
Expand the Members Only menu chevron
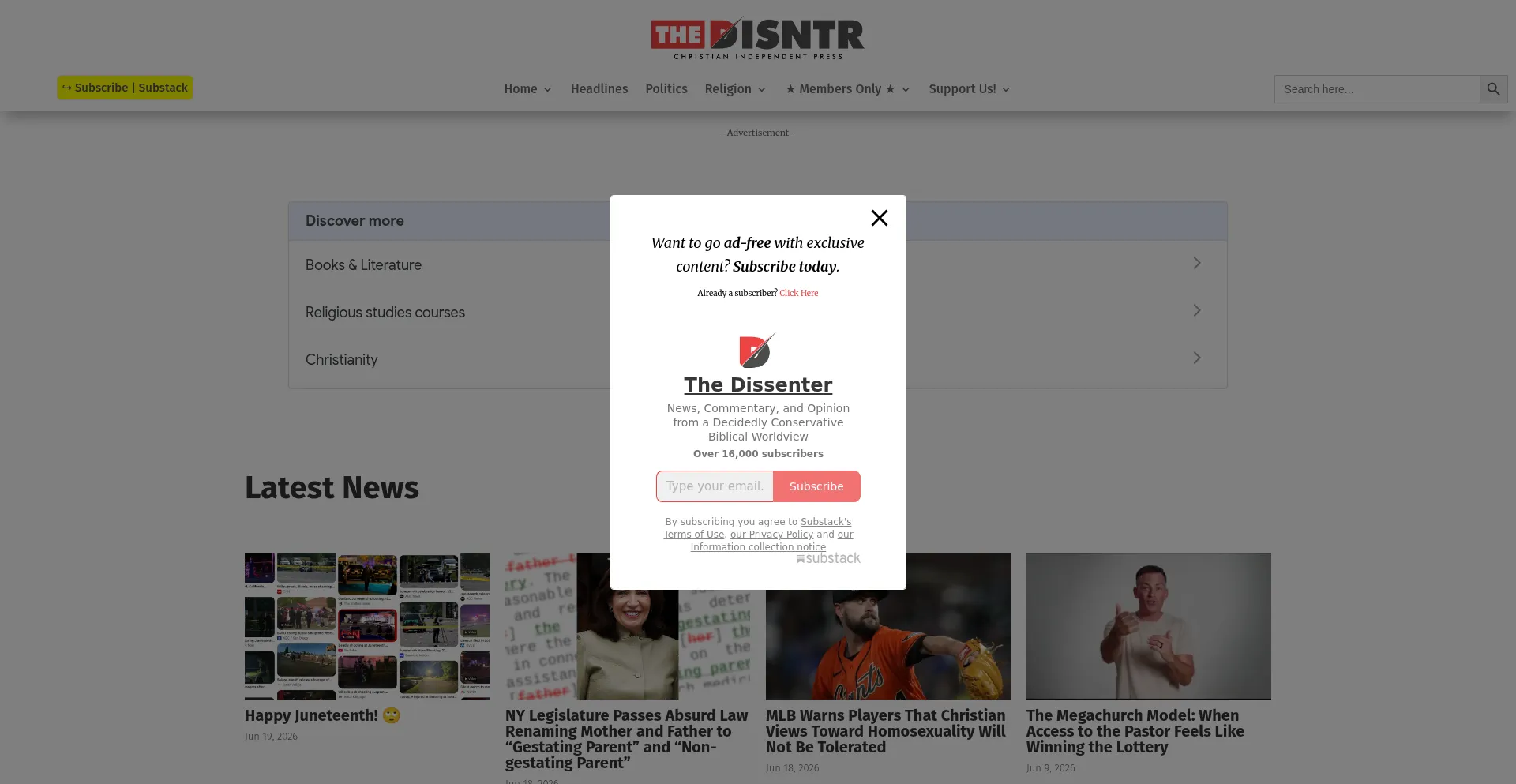coord(906,90)
